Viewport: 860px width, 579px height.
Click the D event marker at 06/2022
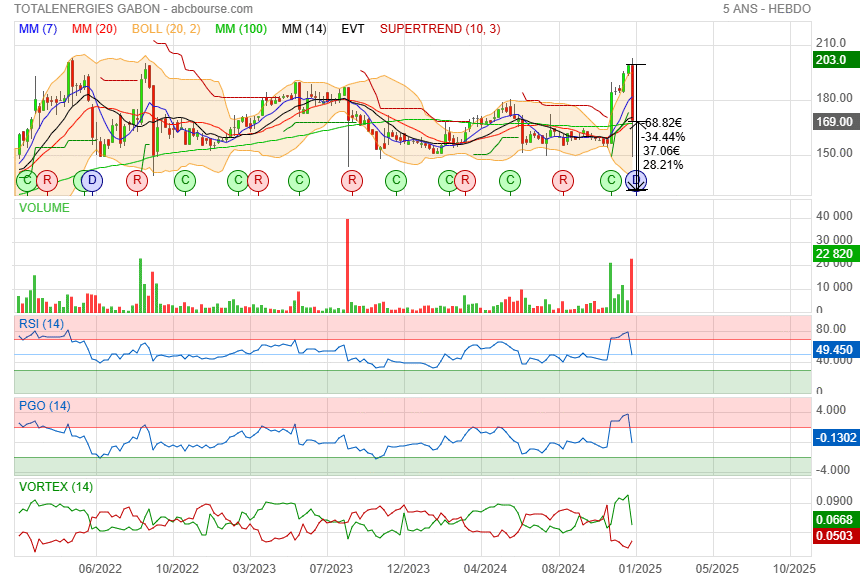click(92, 180)
